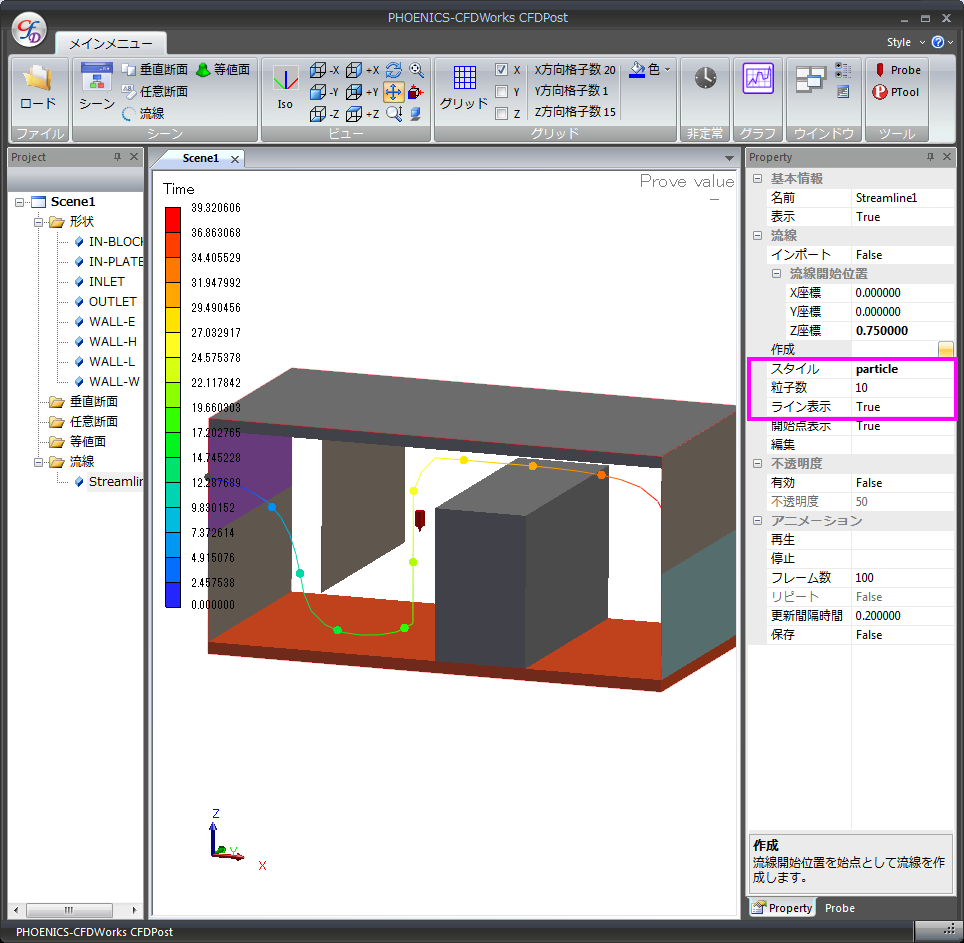Click the グラフ graph icon
Image resolution: width=964 pixels, height=943 pixels.
757,79
